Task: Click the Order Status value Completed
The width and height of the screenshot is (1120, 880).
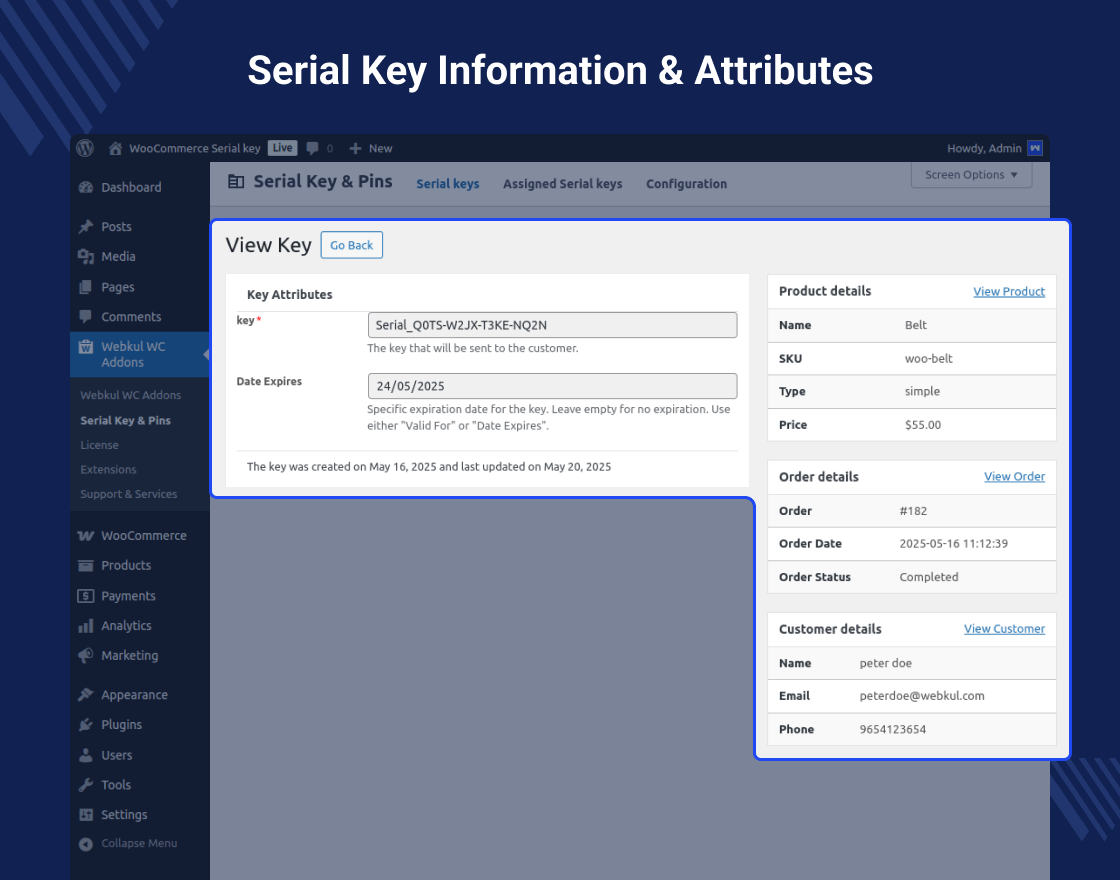Action: 929,577
